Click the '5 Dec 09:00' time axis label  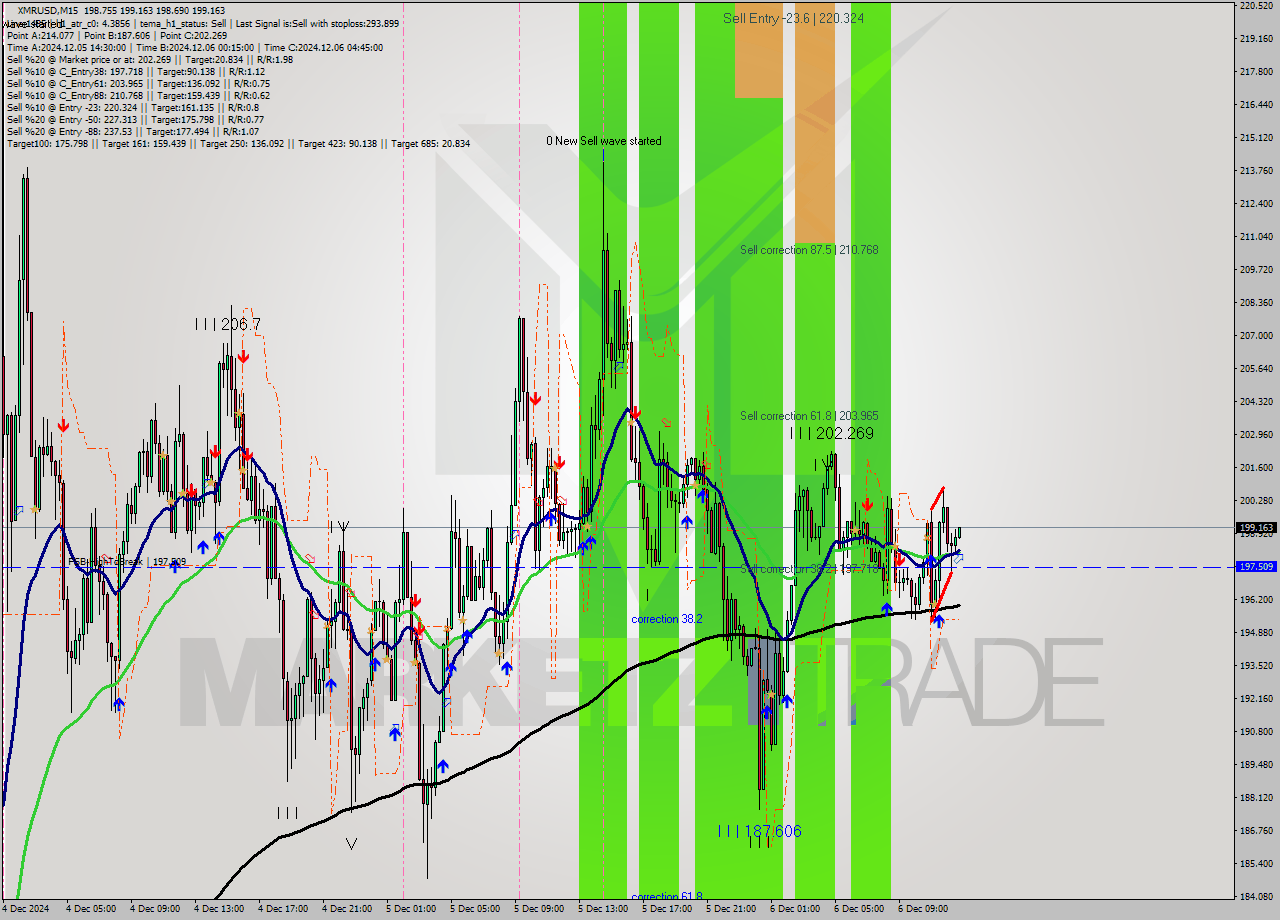coord(539,909)
